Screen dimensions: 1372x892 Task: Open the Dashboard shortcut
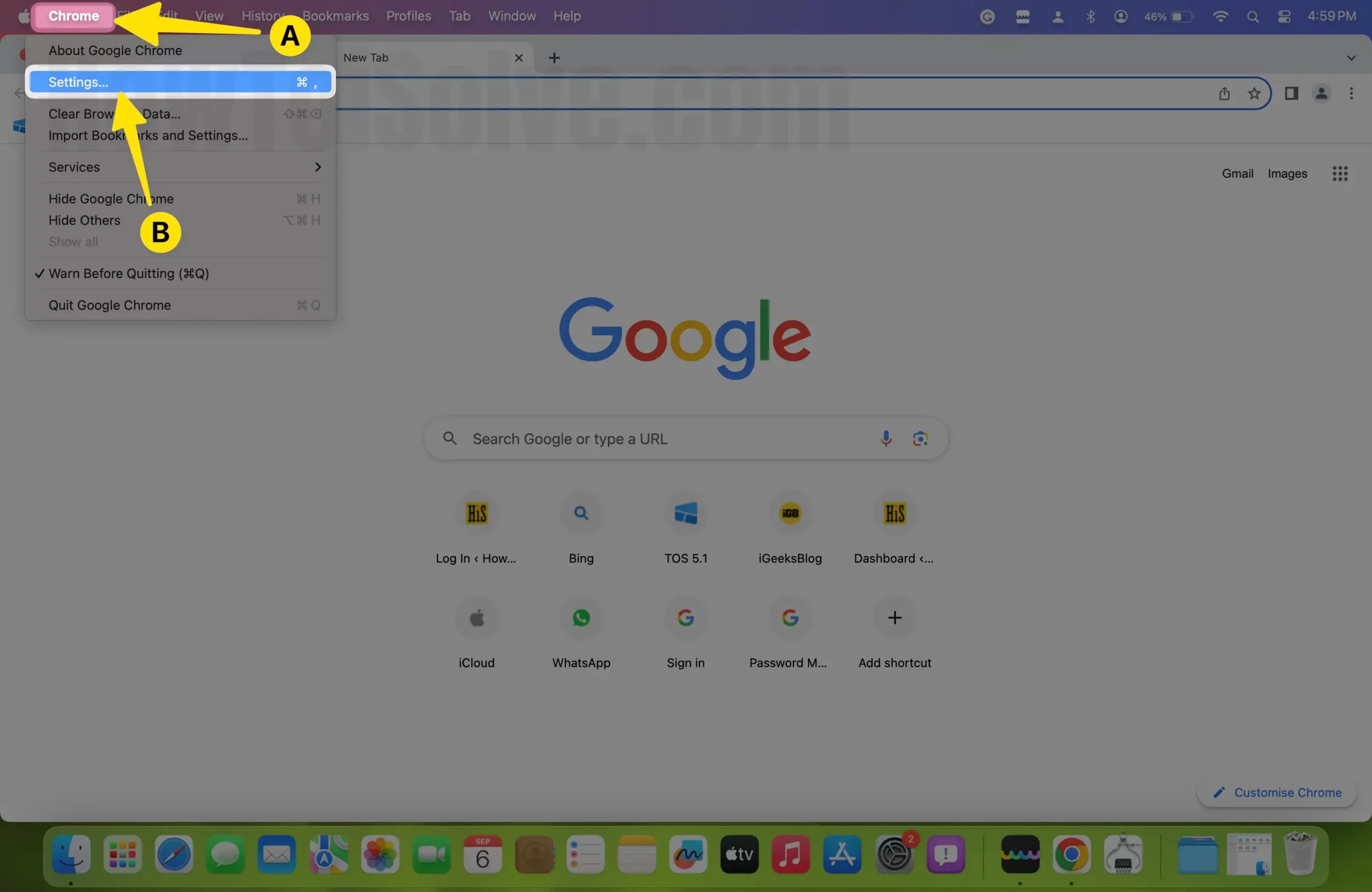[x=894, y=528]
